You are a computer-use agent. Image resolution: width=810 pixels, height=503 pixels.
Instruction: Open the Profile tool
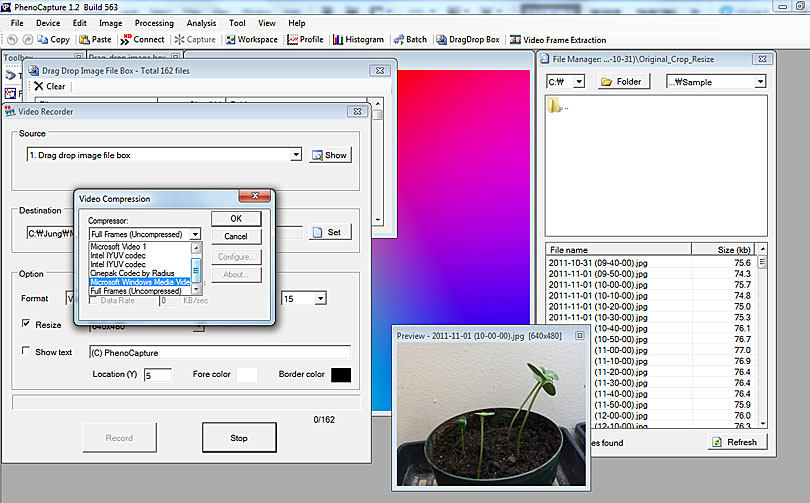tap(305, 40)
